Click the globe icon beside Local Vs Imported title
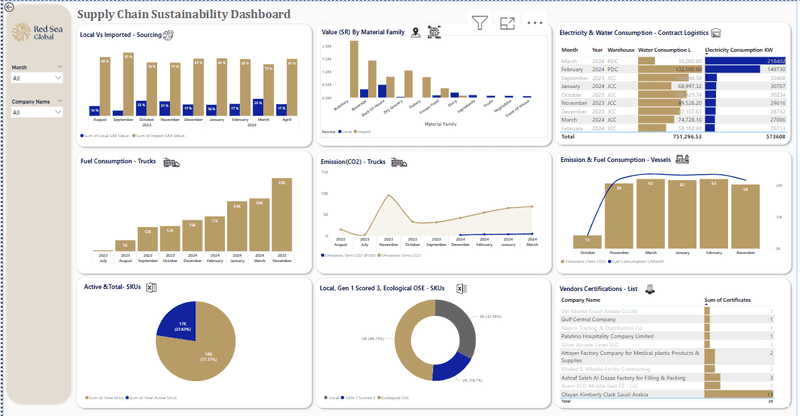This screenshot has width=800, height=416. (168, 35)
